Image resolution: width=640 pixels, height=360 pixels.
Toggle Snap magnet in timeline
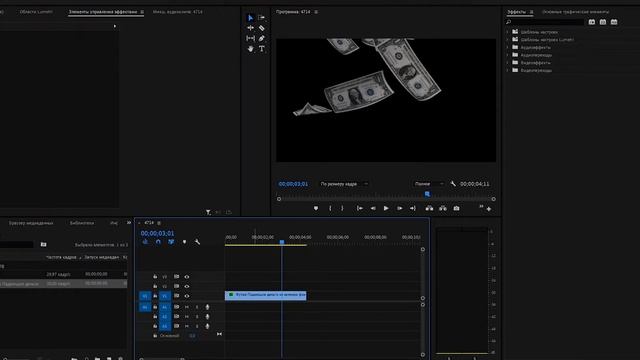(x=158, y=242)
